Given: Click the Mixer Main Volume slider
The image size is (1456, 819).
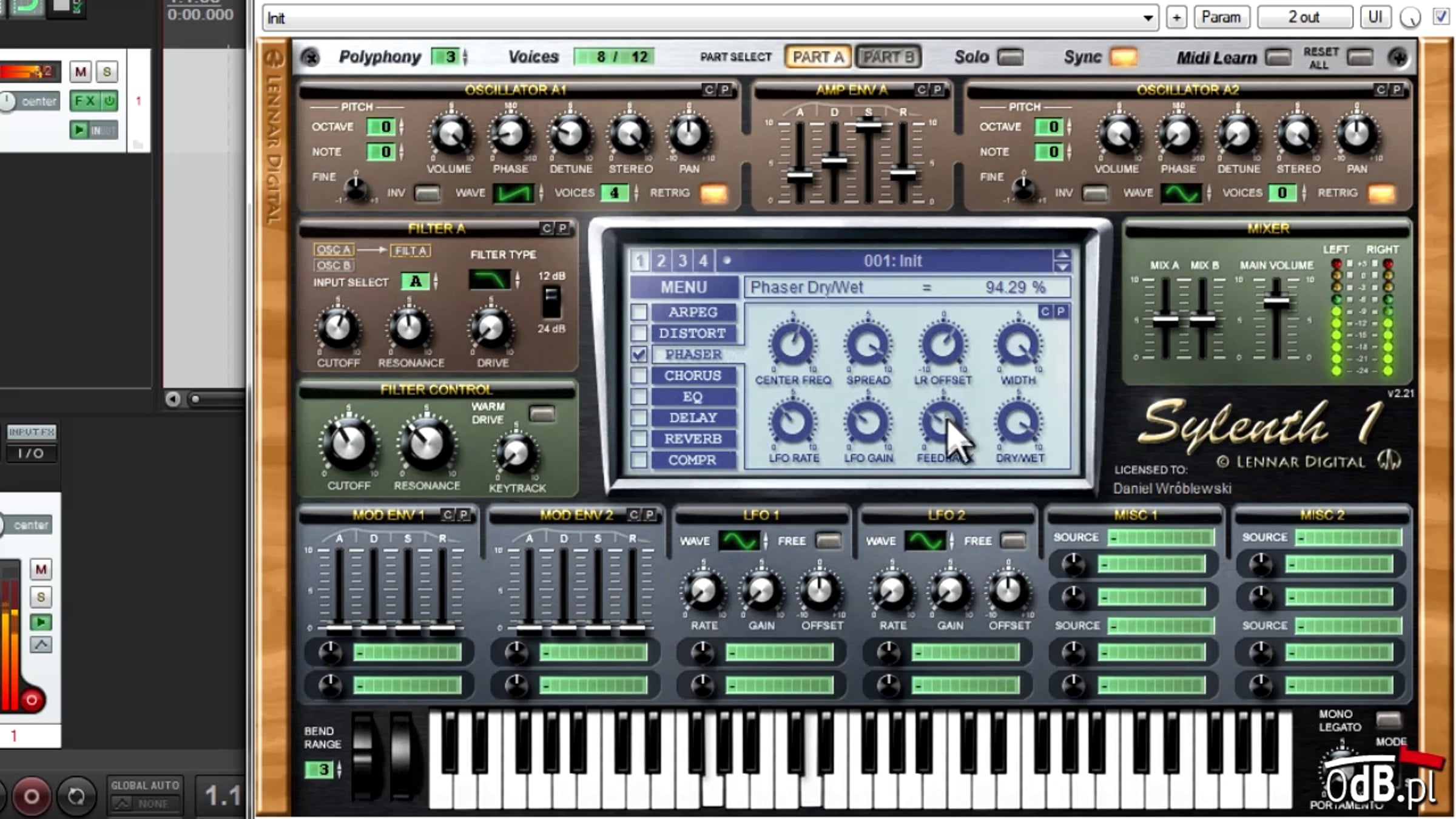Looking at the screenshot, I should pos(1276,301).
